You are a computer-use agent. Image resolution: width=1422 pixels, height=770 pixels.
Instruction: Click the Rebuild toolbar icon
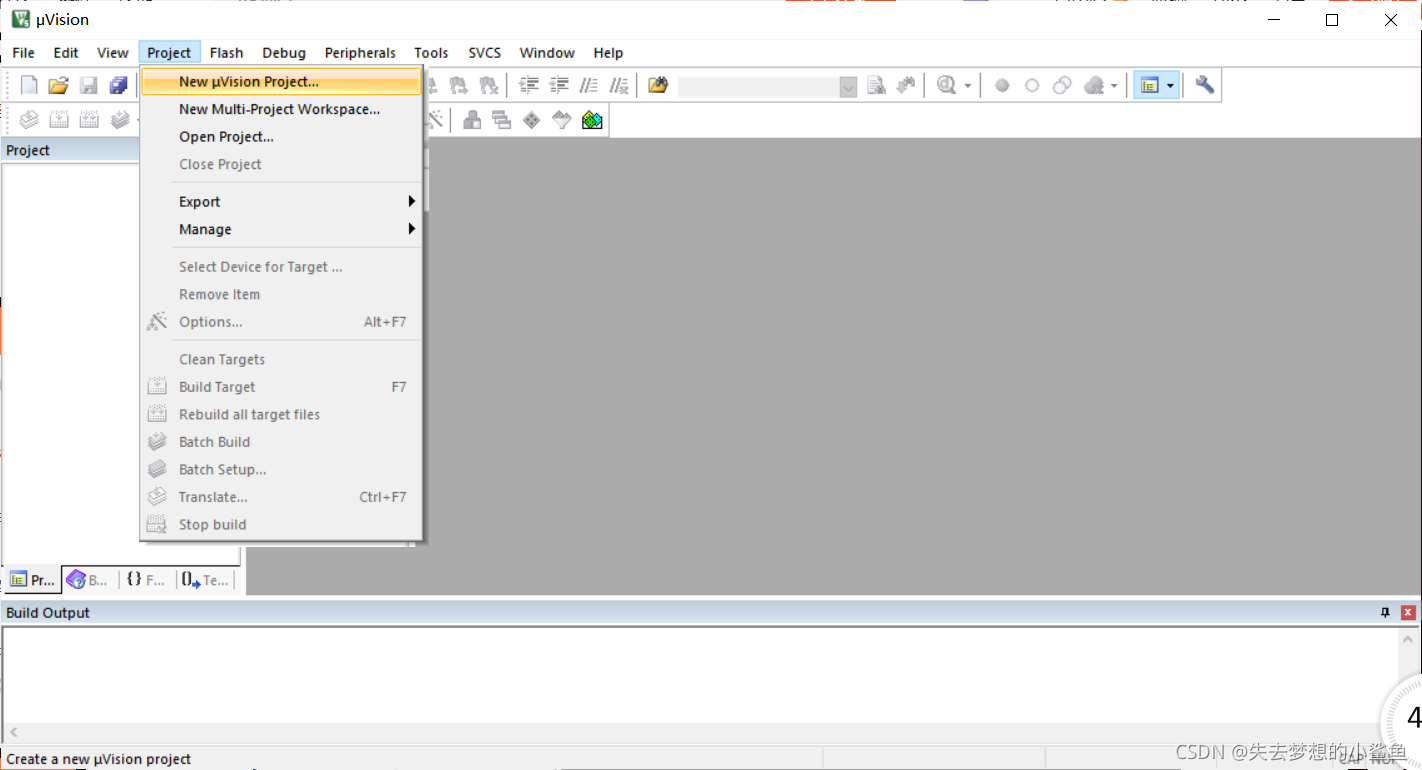point(89,121)
